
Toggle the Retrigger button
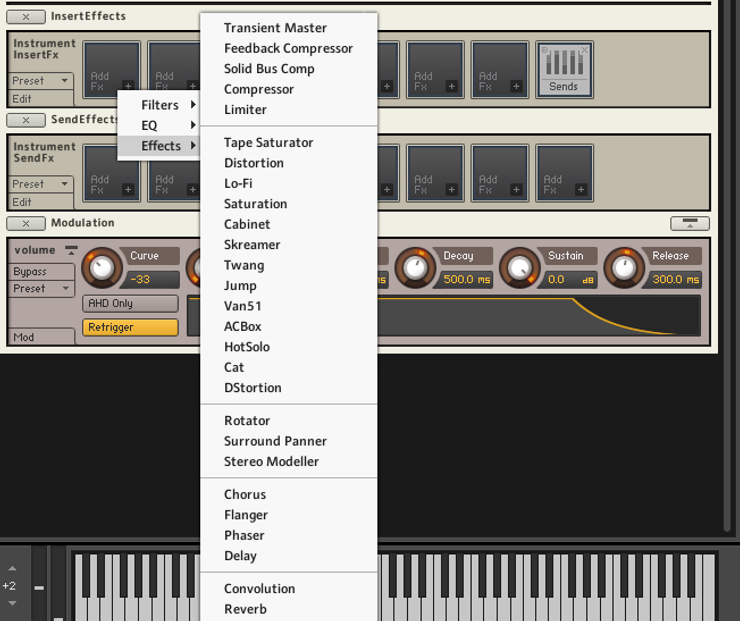click(130, 327)
